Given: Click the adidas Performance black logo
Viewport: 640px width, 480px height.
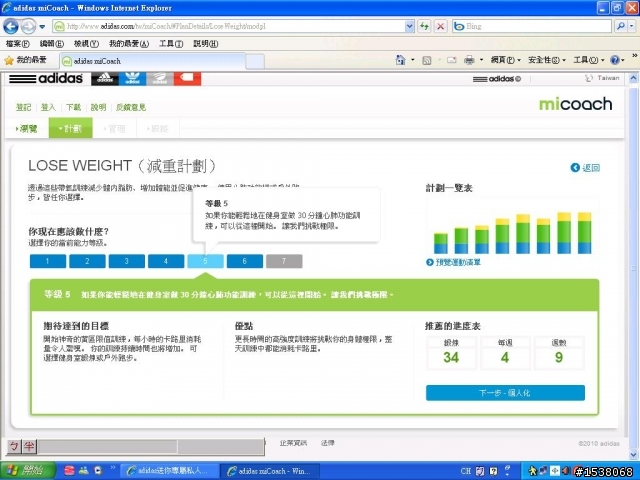Looking at the screenshot, I should 105,78.
